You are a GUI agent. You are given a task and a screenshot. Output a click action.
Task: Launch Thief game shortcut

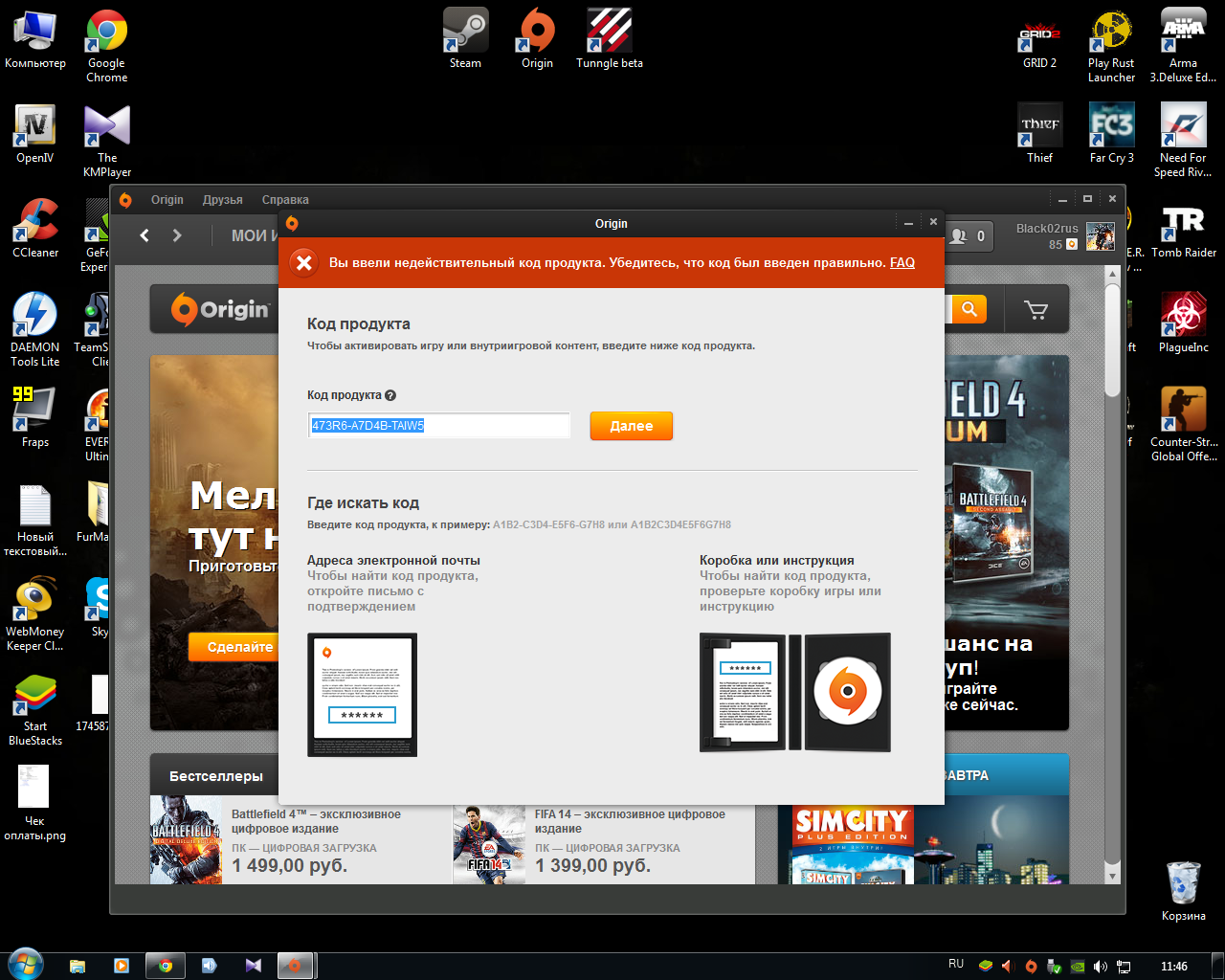[x=1040, y=133]
